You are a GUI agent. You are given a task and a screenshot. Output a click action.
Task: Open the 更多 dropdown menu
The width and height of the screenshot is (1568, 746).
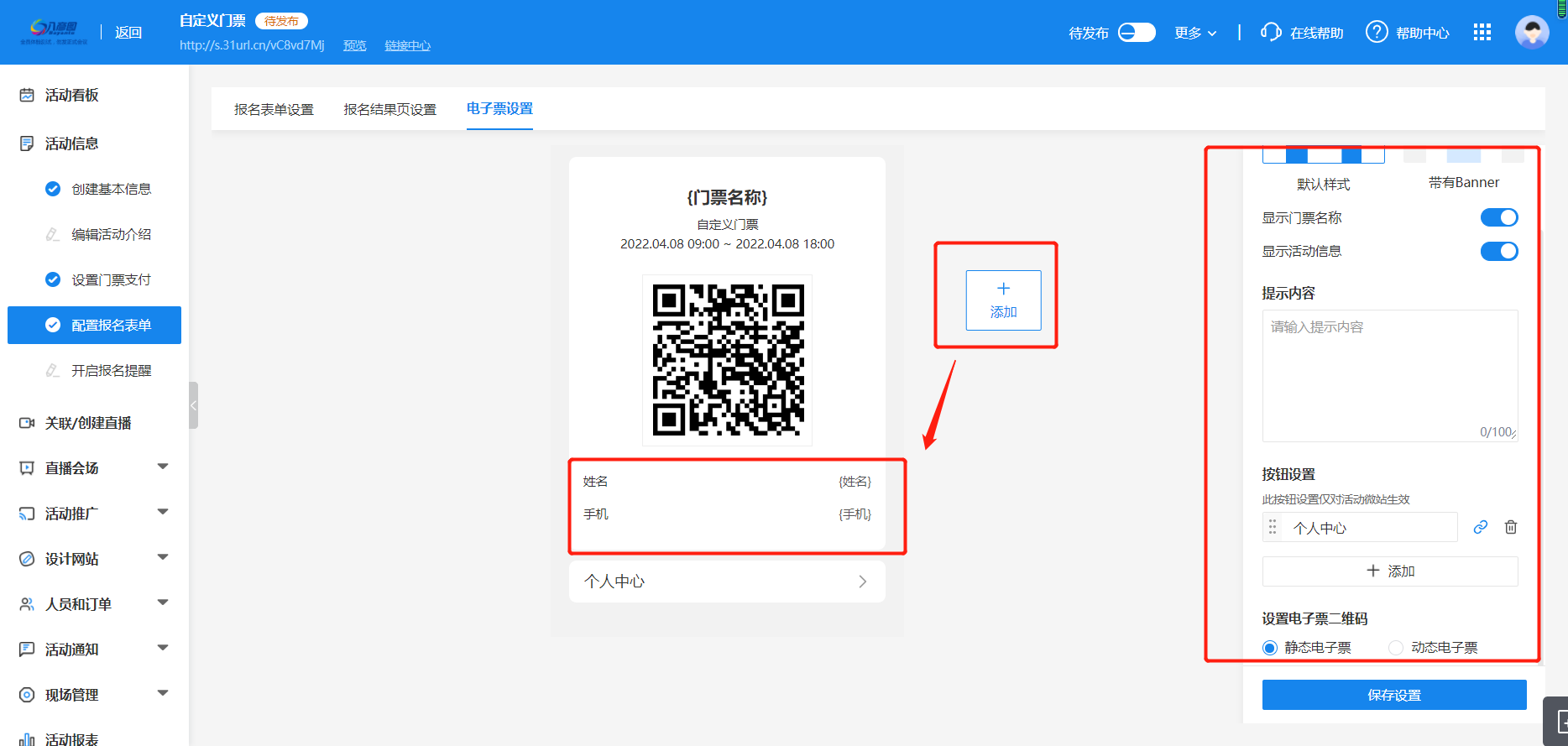tap(1195, 33)
